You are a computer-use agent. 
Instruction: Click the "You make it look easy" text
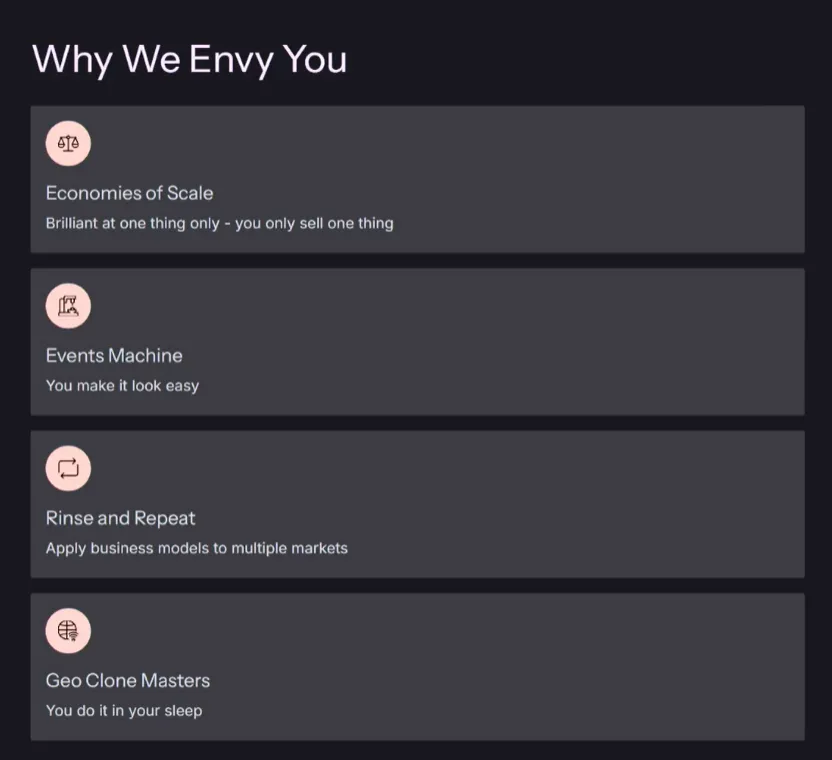pos(122,385)
